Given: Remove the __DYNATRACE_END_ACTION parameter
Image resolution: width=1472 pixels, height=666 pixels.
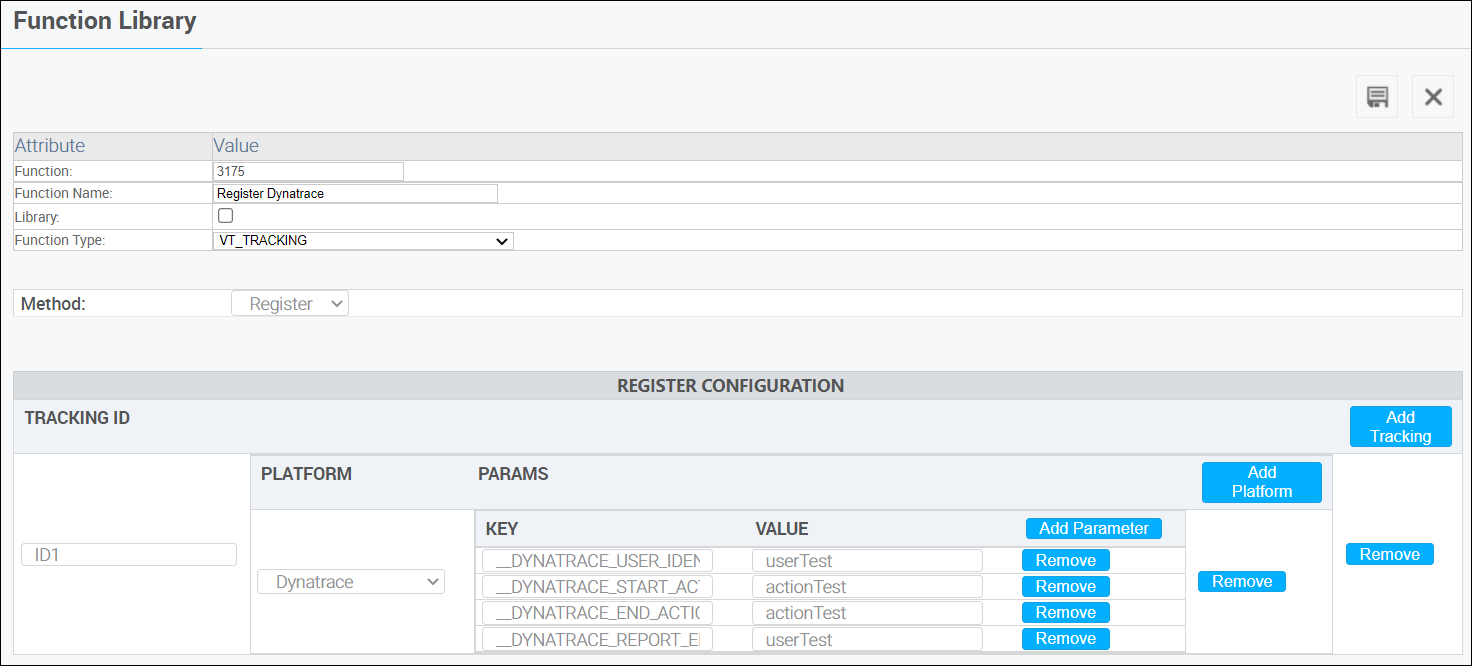Looking at the screenshot, I should (x=1065, y=612).
